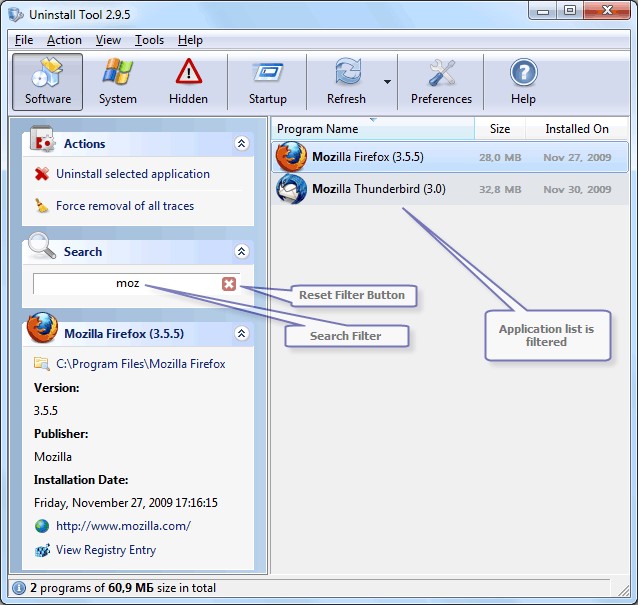Click the info icon in status bar
Image resolution: width=638 pixels, height=605 pixels.
click(x=19, y=588)
